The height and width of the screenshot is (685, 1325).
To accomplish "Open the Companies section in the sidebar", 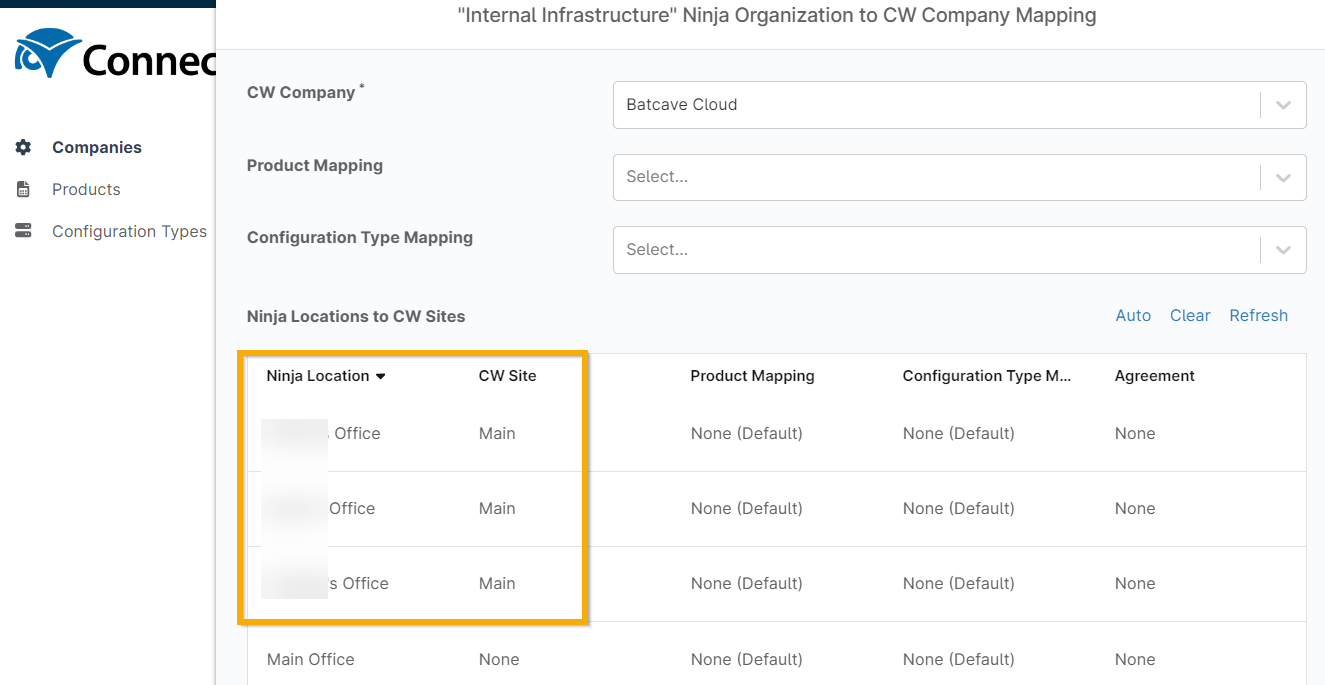I will [96, 147].
